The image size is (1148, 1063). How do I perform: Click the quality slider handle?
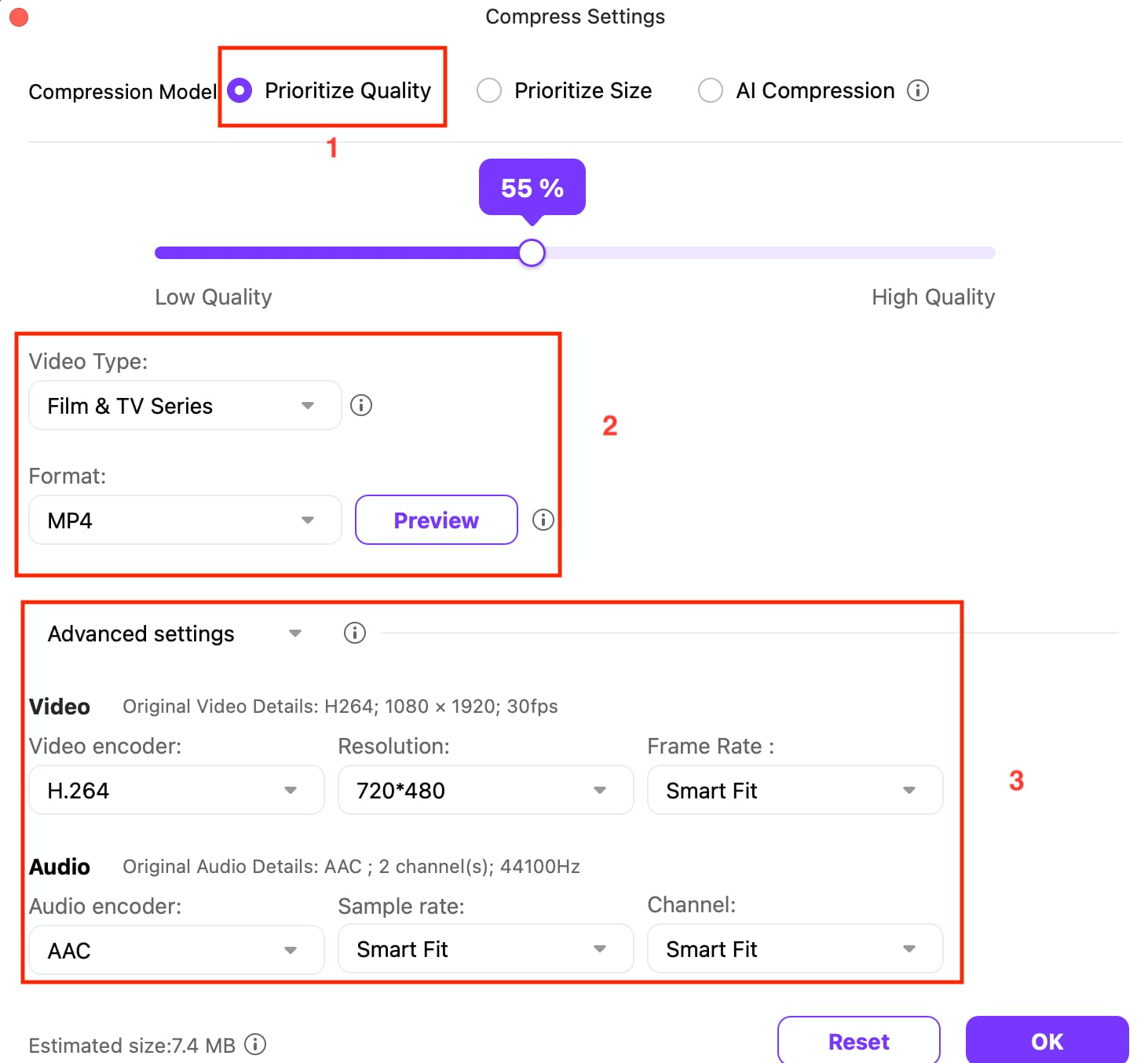pos(532,253)
